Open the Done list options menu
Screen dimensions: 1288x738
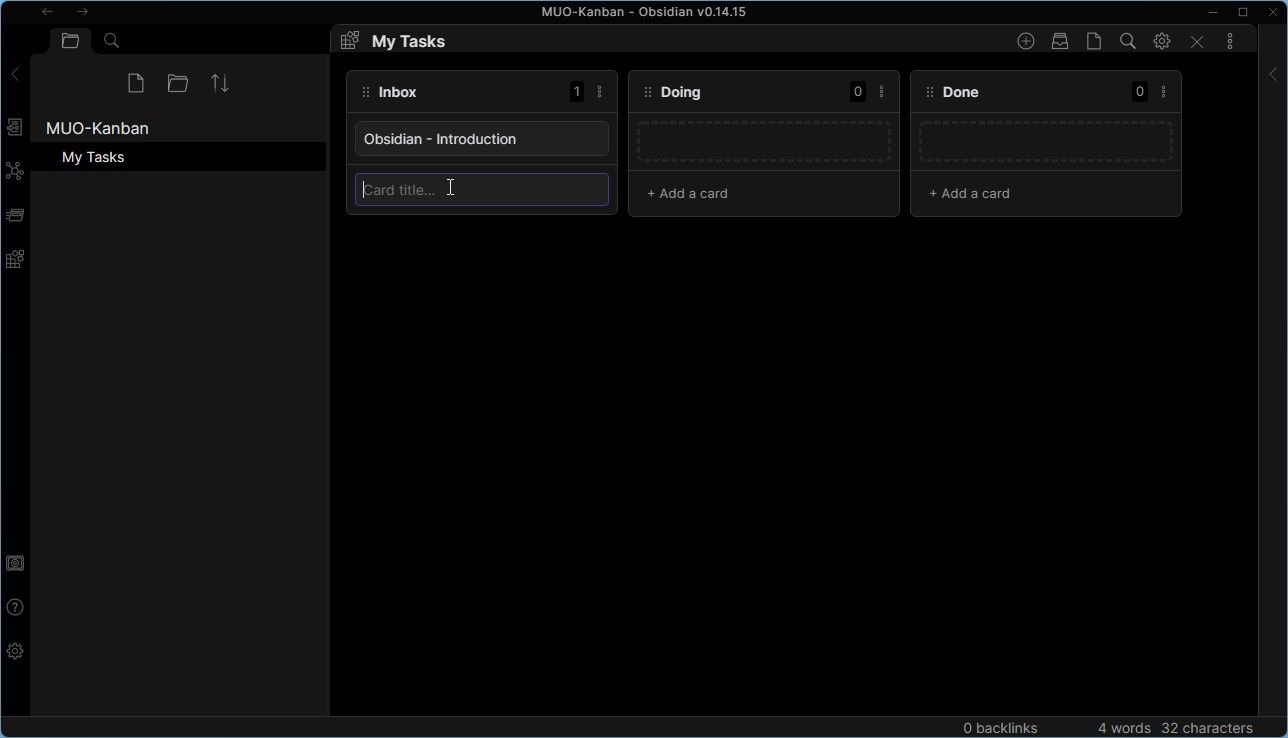1164,92
